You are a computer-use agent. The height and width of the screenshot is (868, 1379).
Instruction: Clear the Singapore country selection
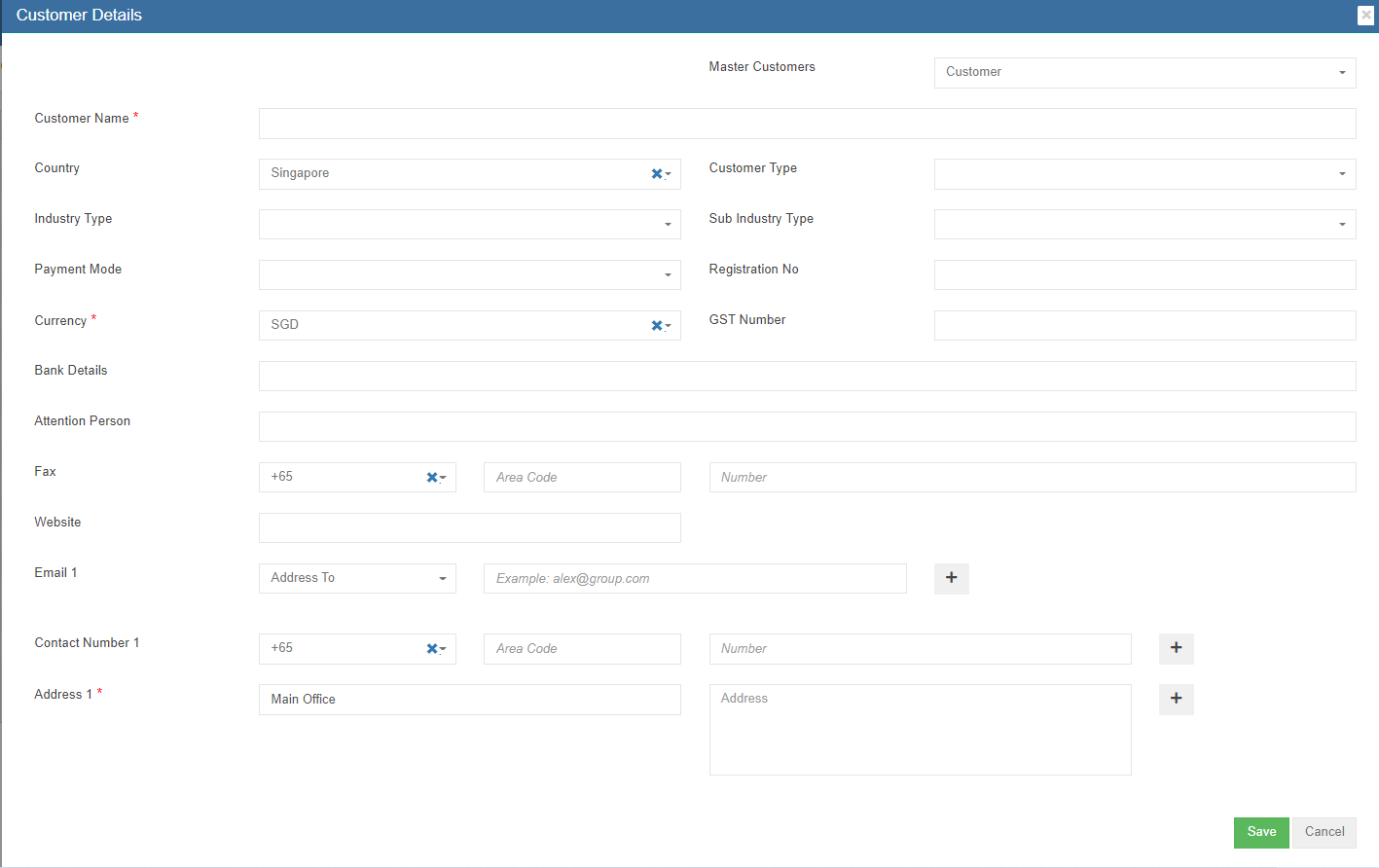click(x=657, y=173)
